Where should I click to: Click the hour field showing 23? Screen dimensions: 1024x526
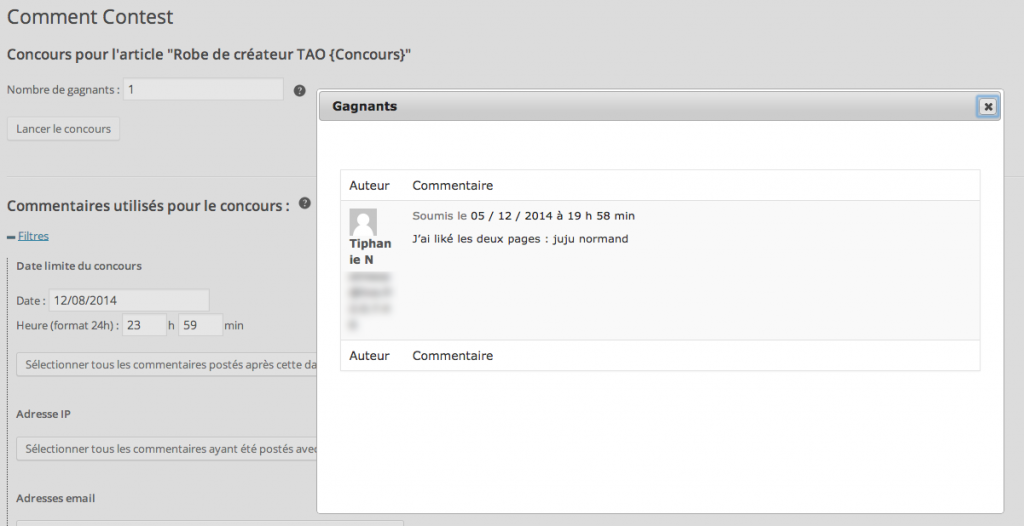(144, 325)
